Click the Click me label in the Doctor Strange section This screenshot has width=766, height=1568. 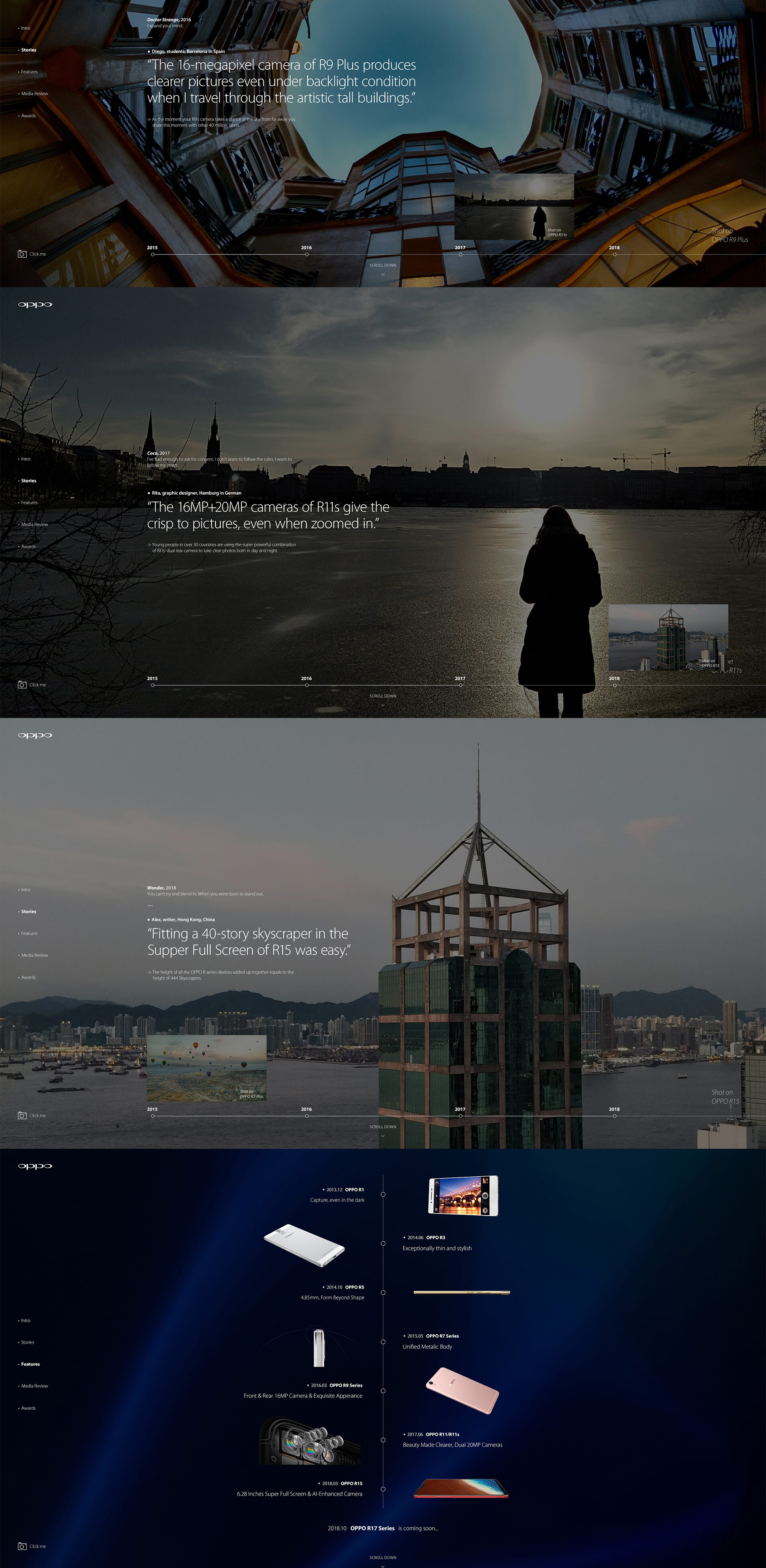[x=38, y=254]
